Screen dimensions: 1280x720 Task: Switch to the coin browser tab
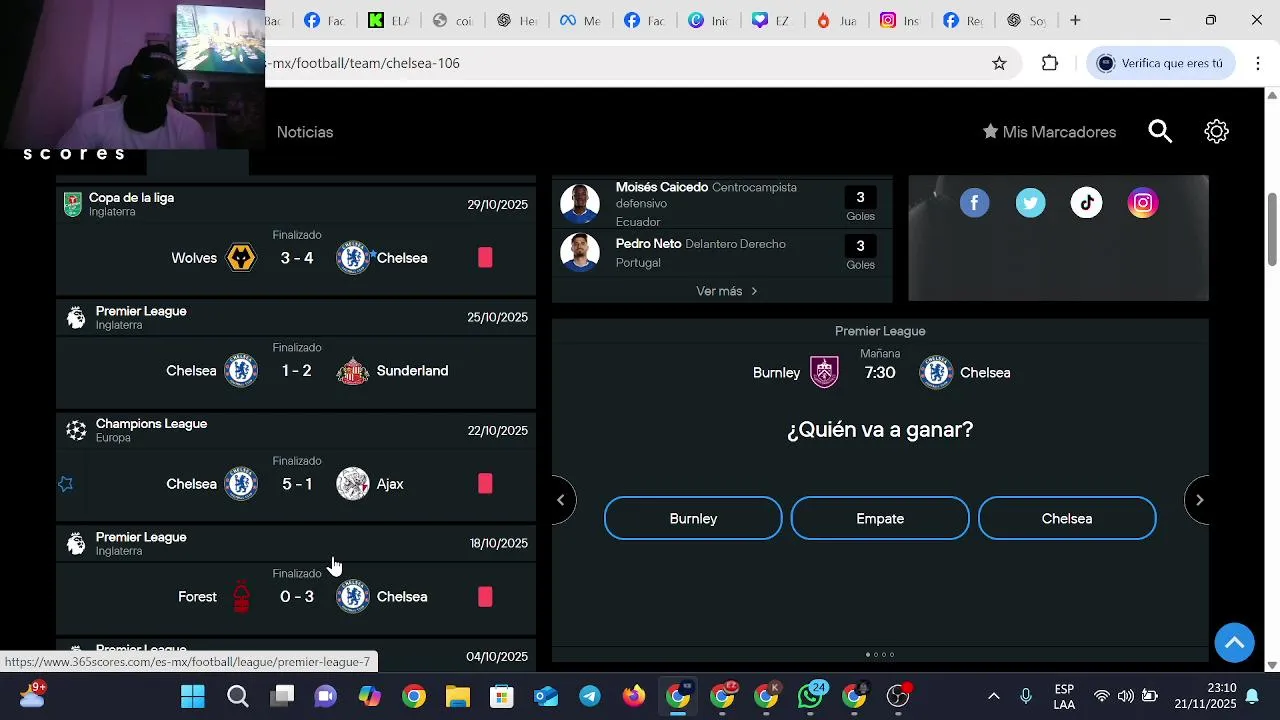tap(452, 20)
